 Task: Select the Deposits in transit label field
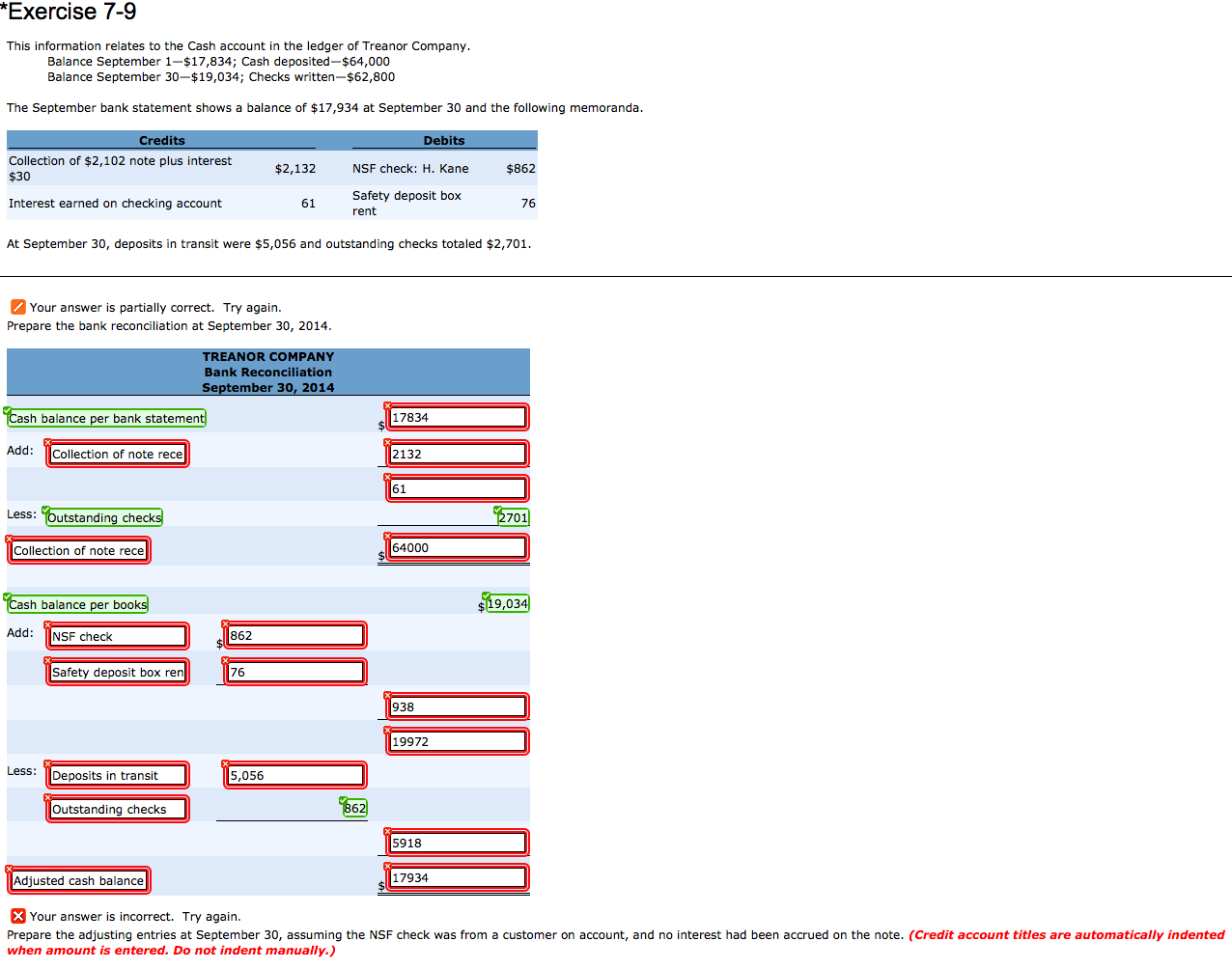click(118, 775)
